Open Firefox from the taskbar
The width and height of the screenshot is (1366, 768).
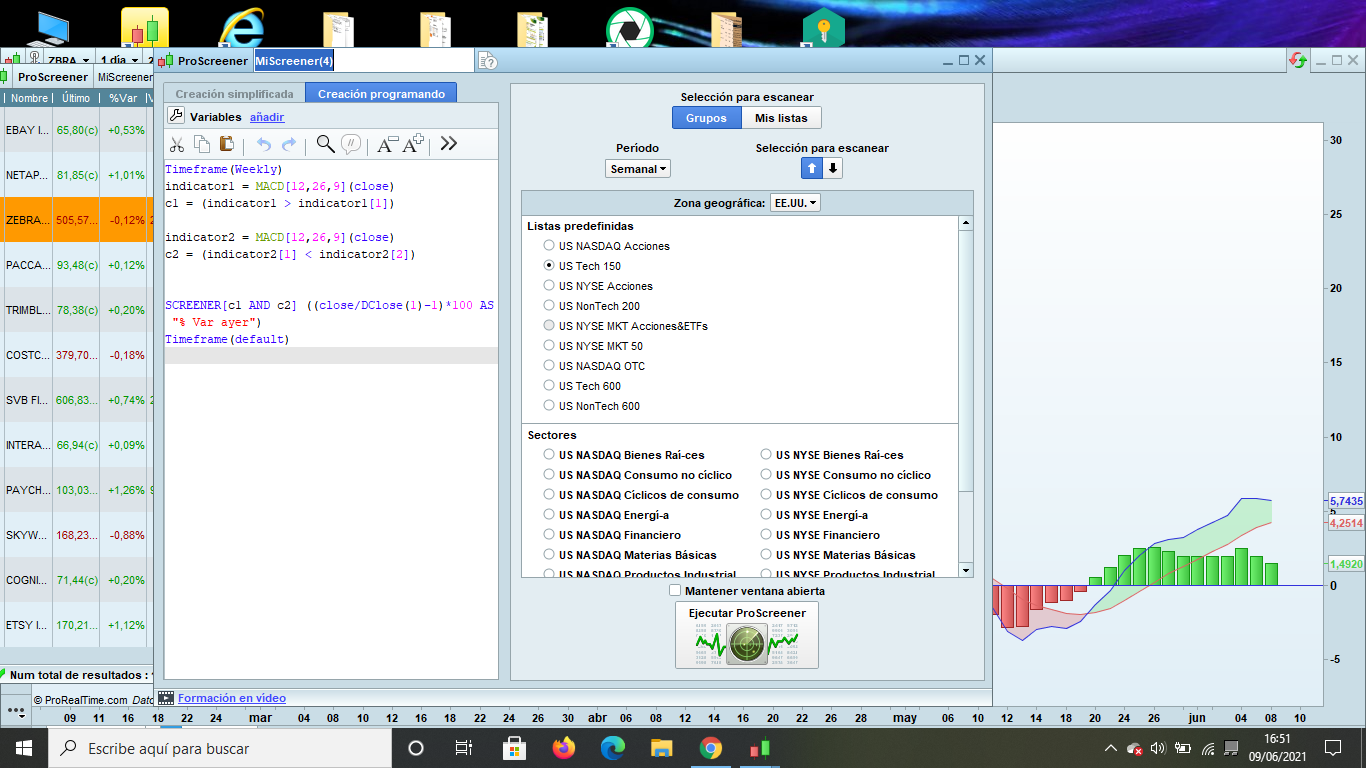pos(564,748)
